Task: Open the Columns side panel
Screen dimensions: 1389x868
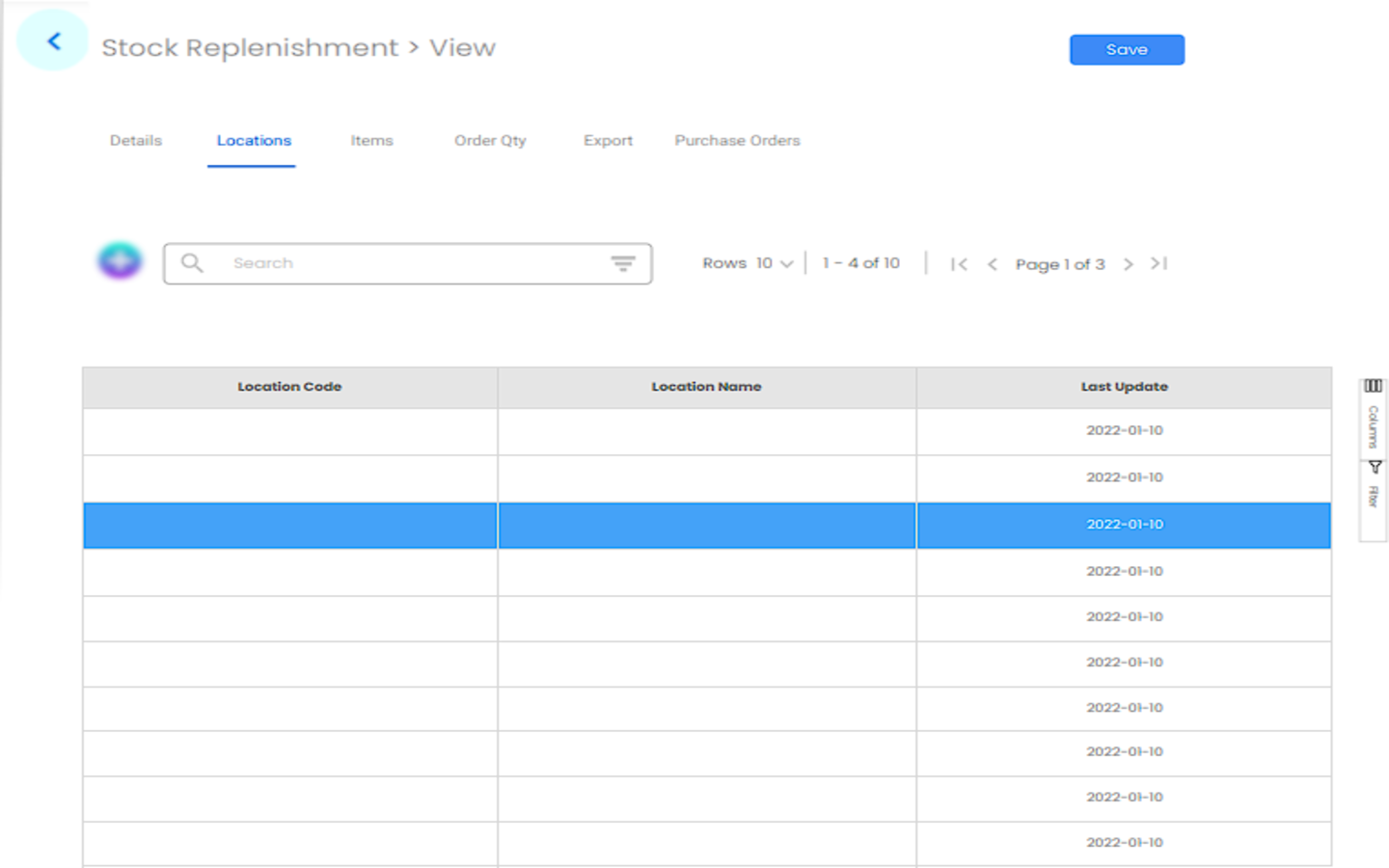Action: (x=1373, y=415)
